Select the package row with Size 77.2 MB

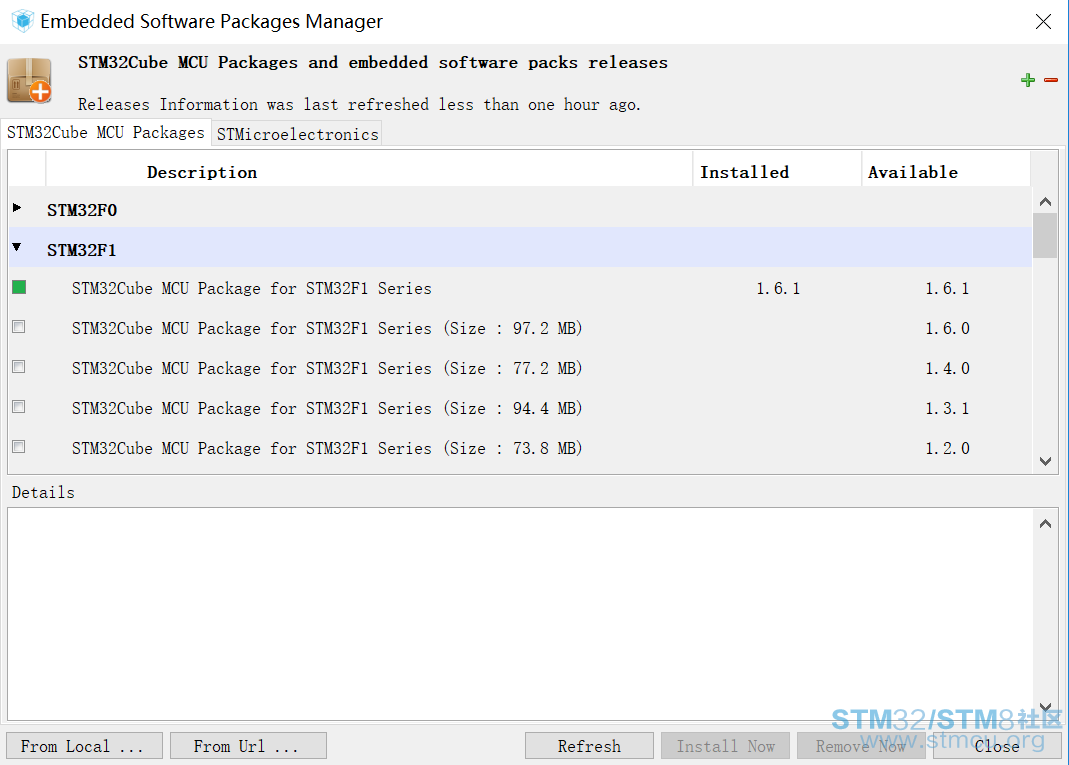click(520, 368)
